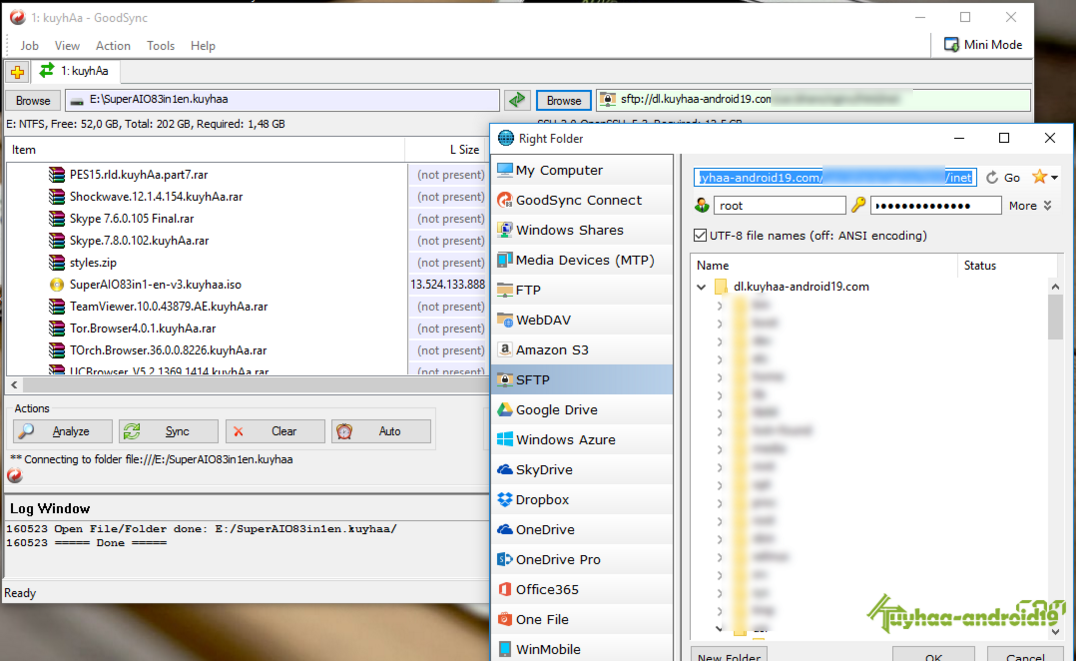The width and height of the screenshot is (1076, 661).
Task: Click the user account icon beside root
Action: pos(701,205)
